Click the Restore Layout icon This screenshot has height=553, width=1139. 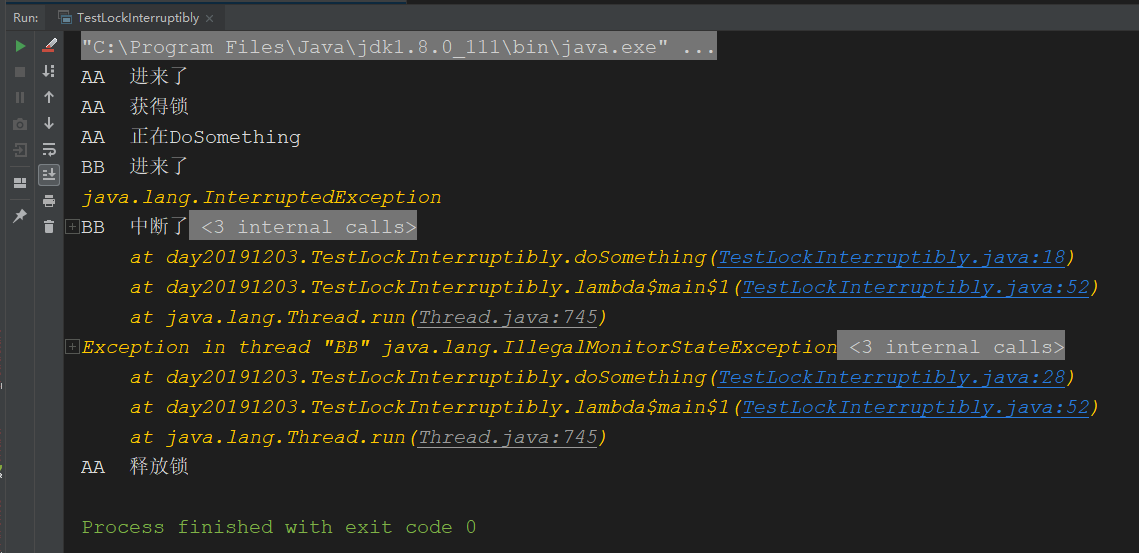click(x=20, y=182)
